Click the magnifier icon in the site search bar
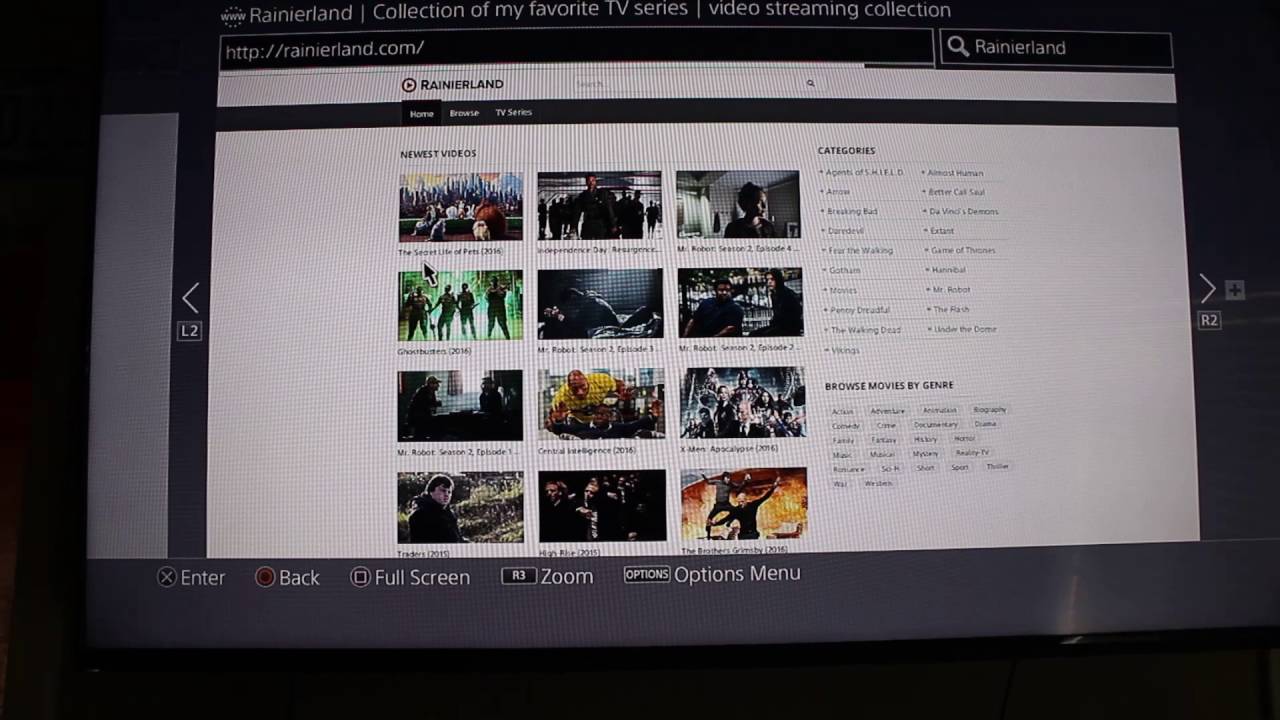Image resolution: width=1280 pixels, height=720 pixels. tap(810, 84)
